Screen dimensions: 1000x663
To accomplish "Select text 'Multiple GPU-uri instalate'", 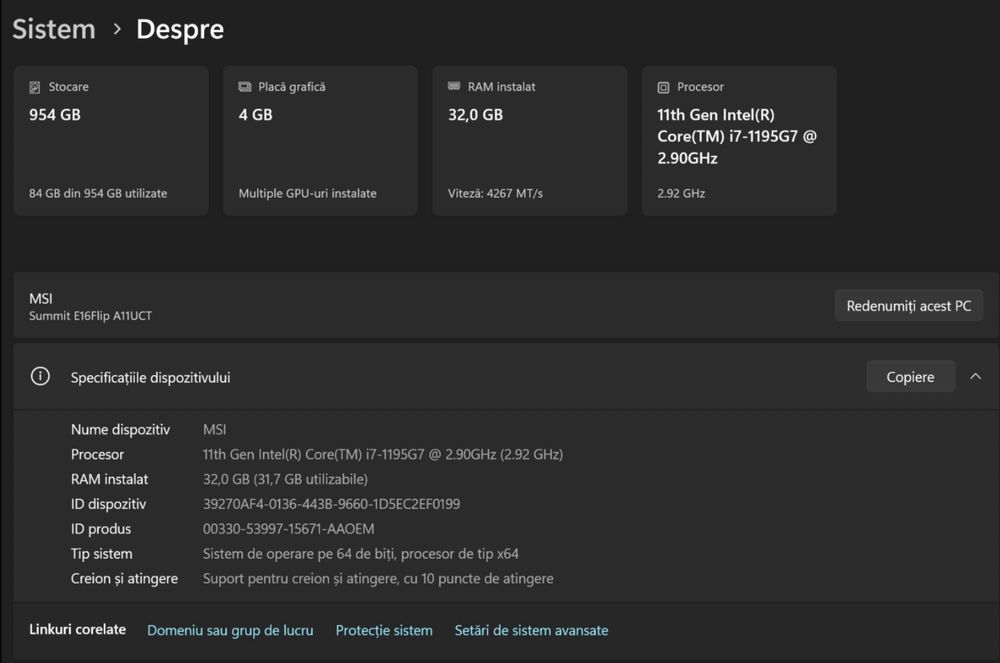I will pyautogui.click(x=307, y=193).
